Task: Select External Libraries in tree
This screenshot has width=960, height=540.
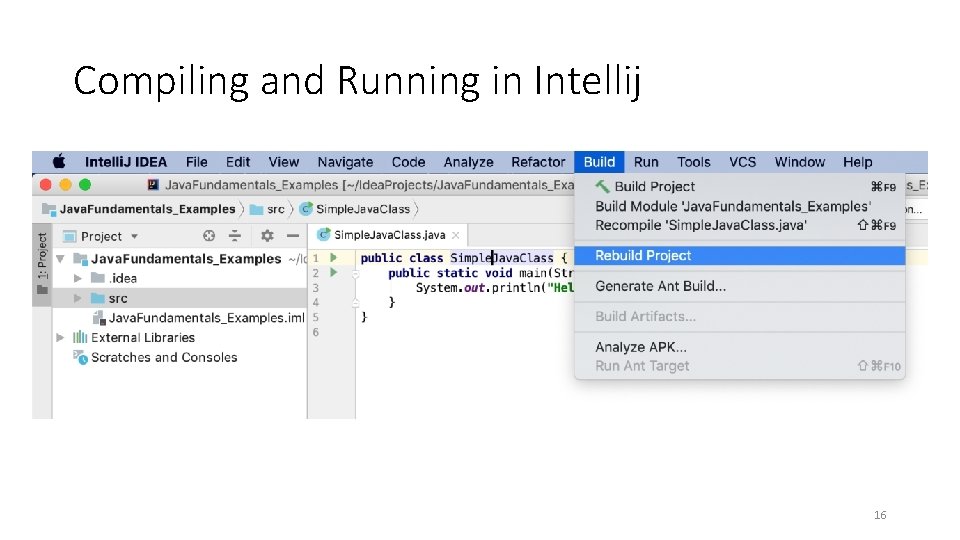Action: click(x=143, y=337)
